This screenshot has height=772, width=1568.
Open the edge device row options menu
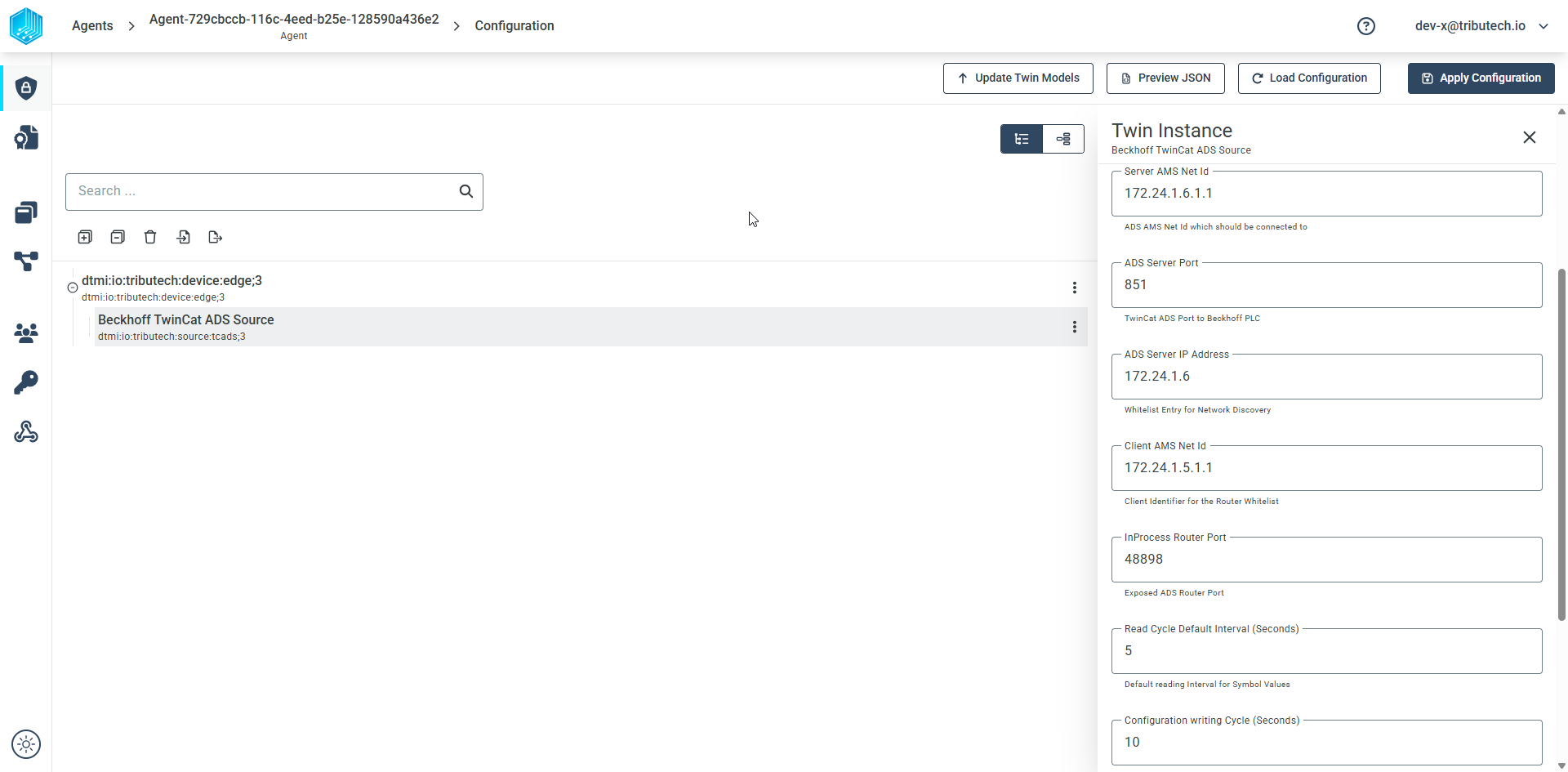coord(1075,288)
